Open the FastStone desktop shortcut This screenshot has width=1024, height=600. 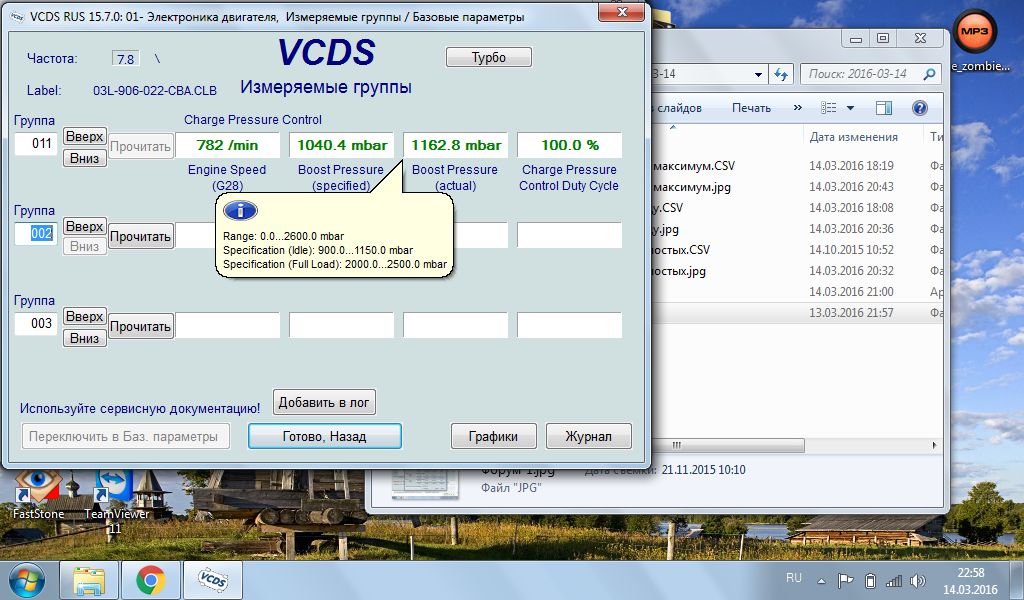[x=39, y=492]
